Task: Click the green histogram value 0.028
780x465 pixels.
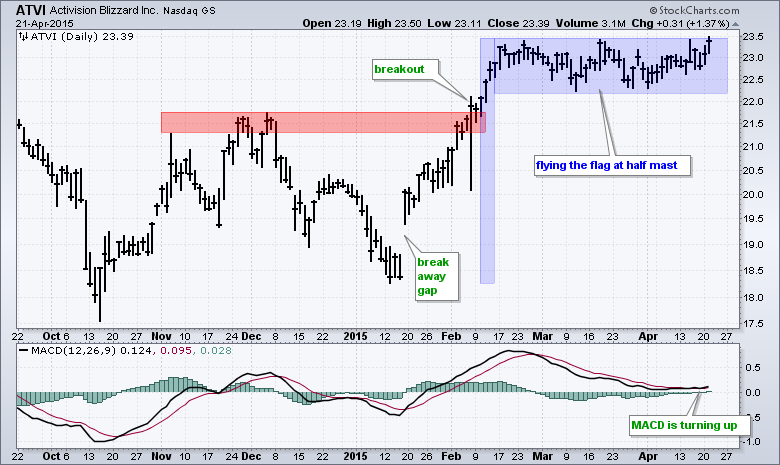Action: tap(216, 351)
